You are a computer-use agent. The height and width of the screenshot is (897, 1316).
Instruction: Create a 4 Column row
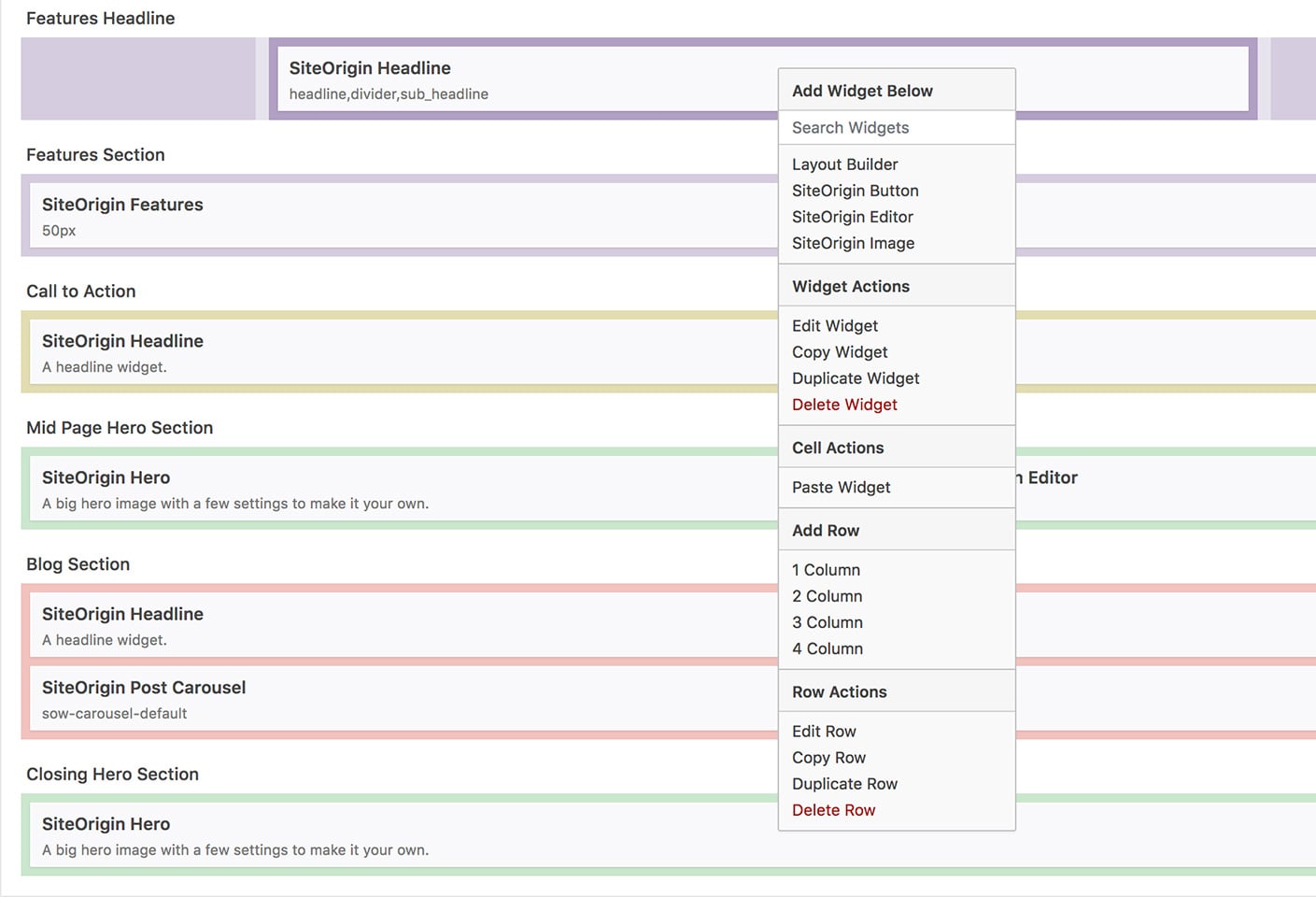(827, 648)
